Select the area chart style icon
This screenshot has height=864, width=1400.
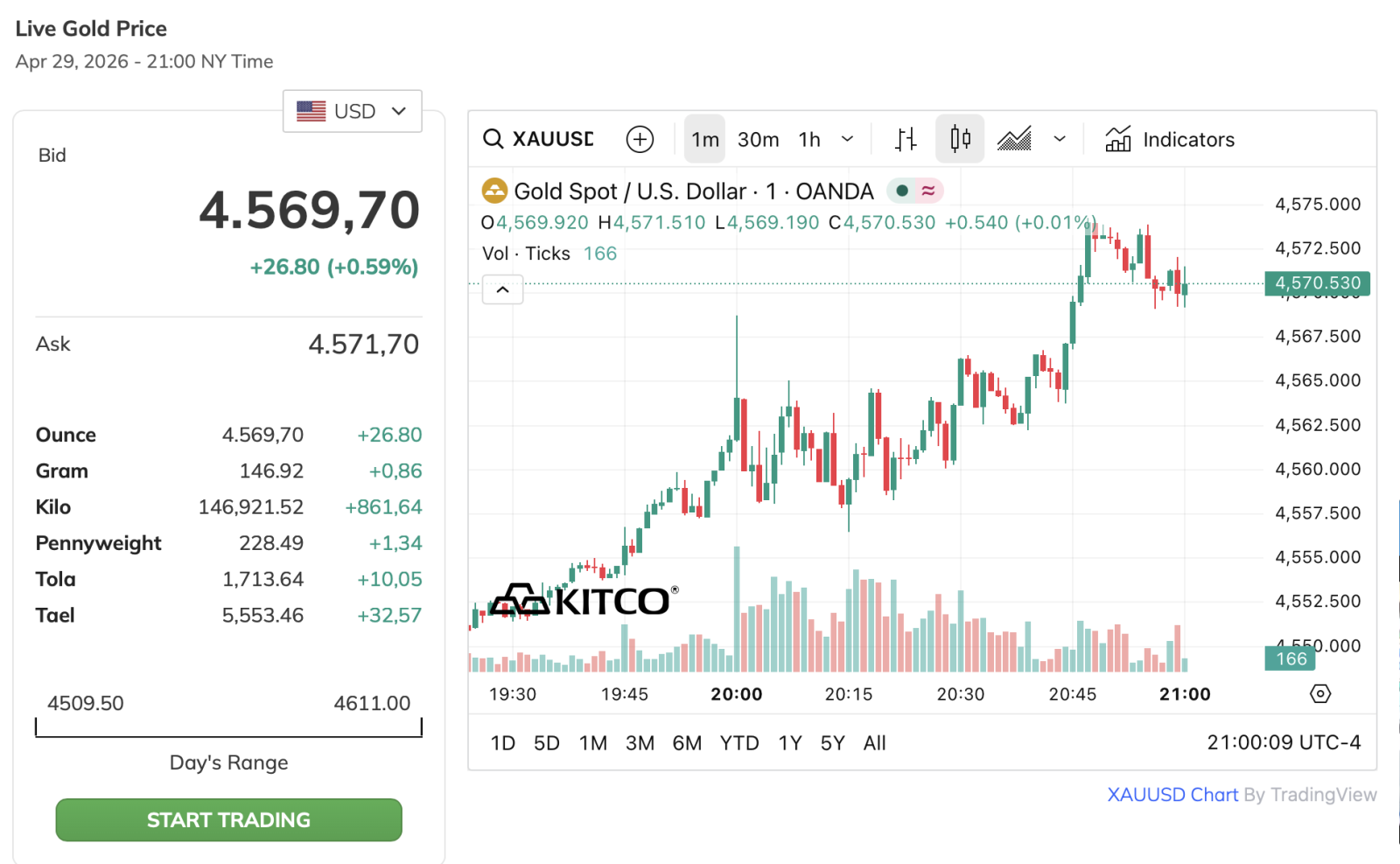click(x=1014, y=139)
